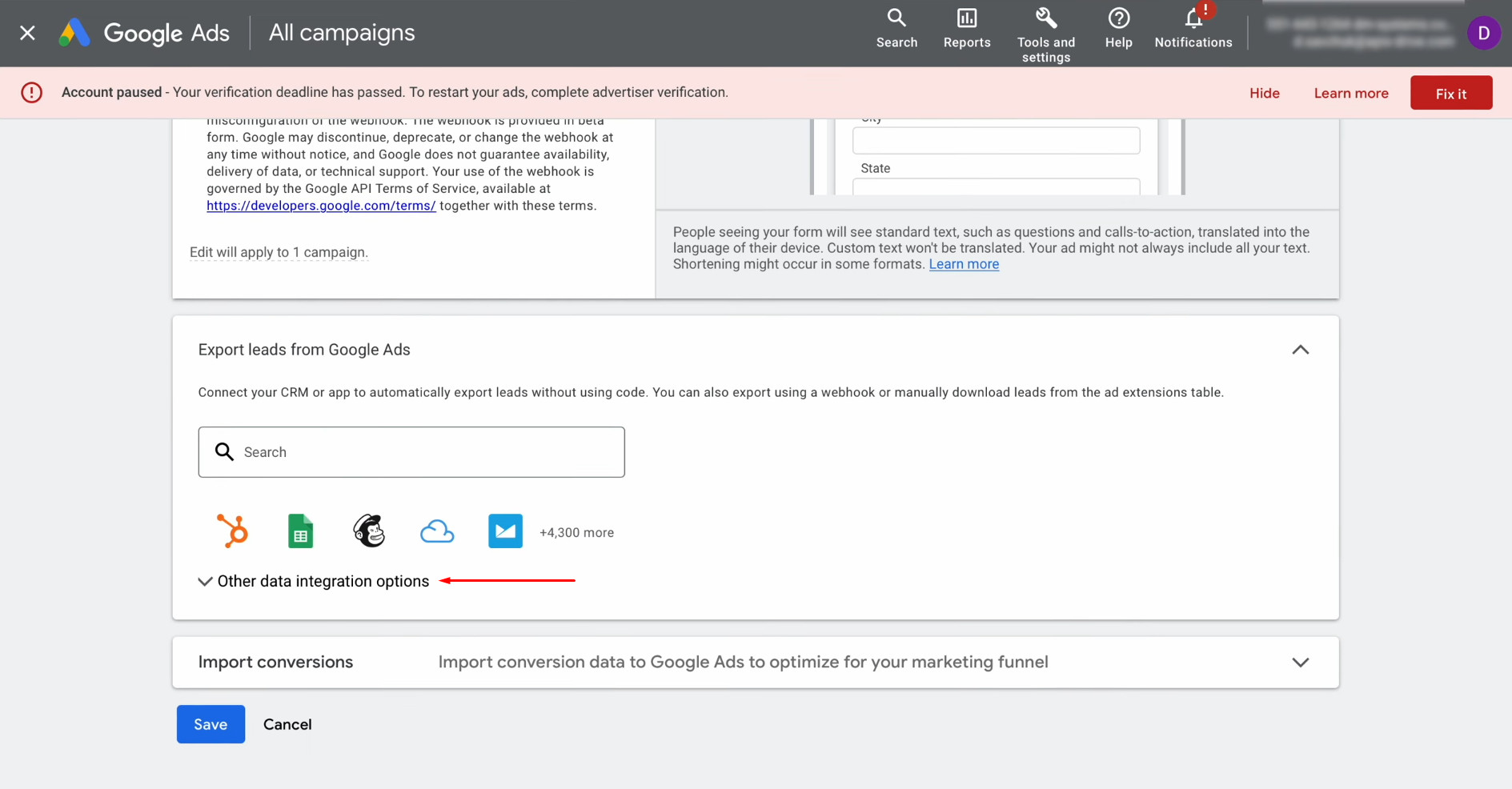Open Learn more link under form preview
Screen dimensions: 1512x789
pyautogui.click(x=964, y=264)
